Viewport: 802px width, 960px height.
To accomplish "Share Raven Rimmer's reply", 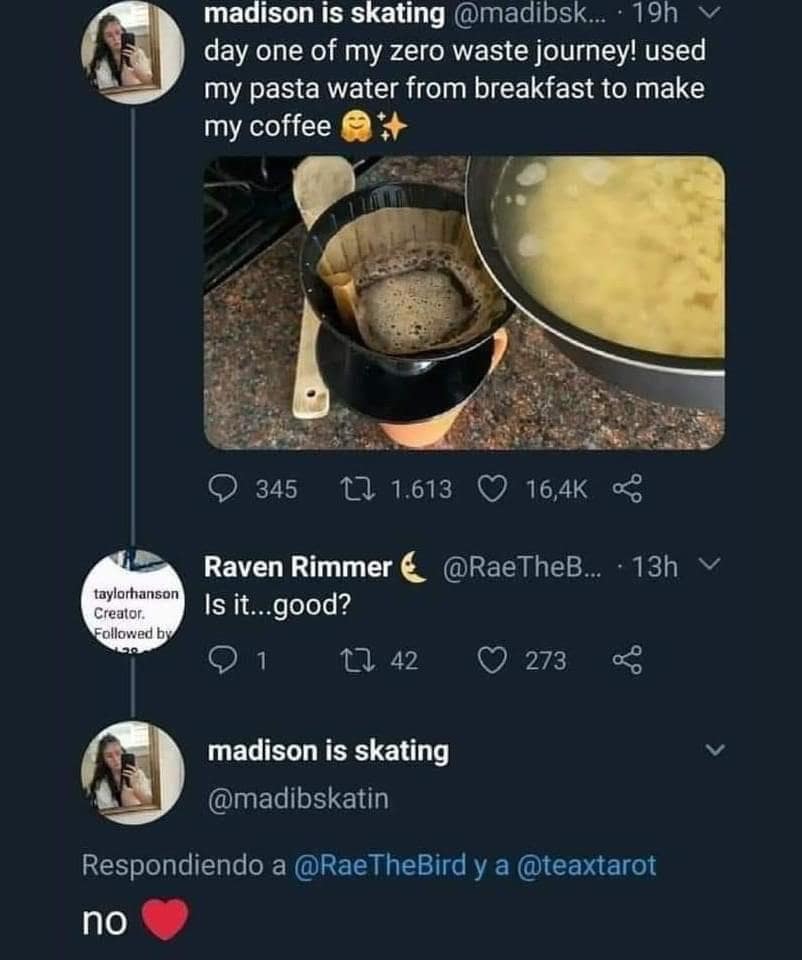I will tap(626, 661).
